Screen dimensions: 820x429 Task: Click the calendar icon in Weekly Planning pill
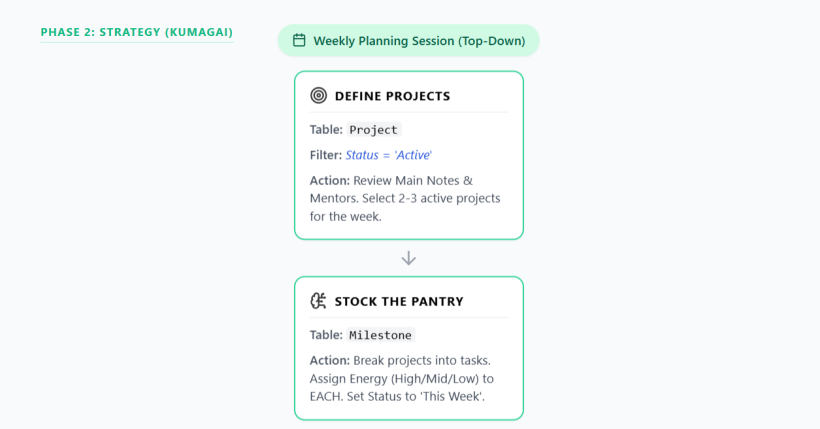tap(299, 40)
